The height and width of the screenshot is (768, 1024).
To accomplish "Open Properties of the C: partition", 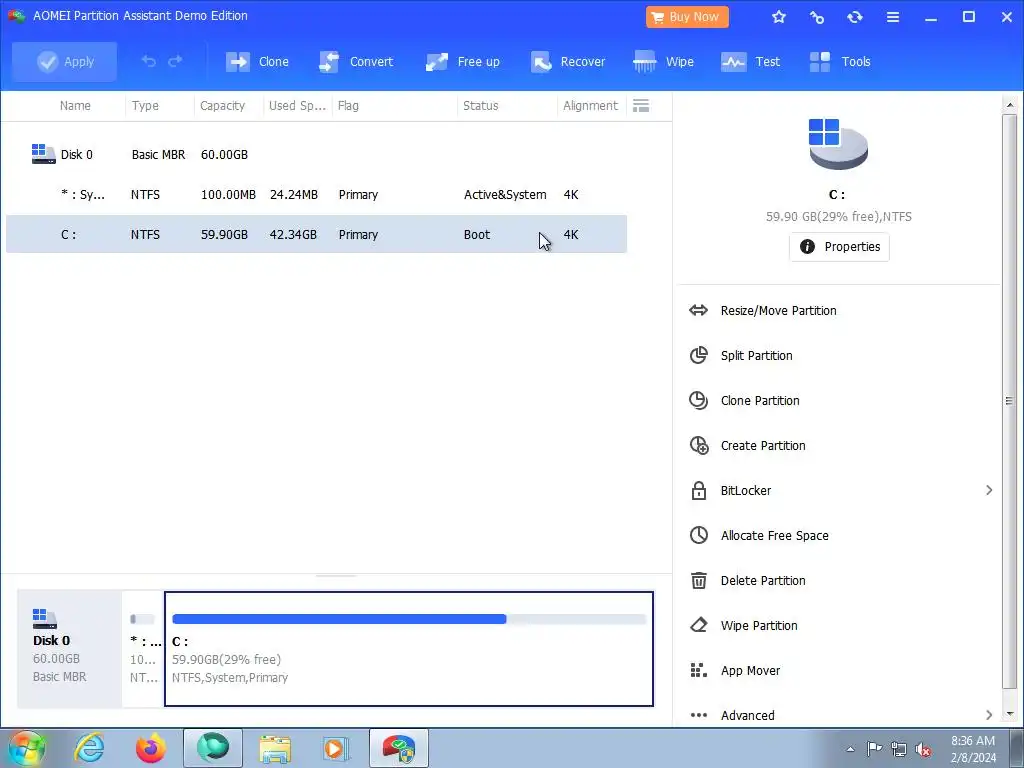I will coord(839,247).
